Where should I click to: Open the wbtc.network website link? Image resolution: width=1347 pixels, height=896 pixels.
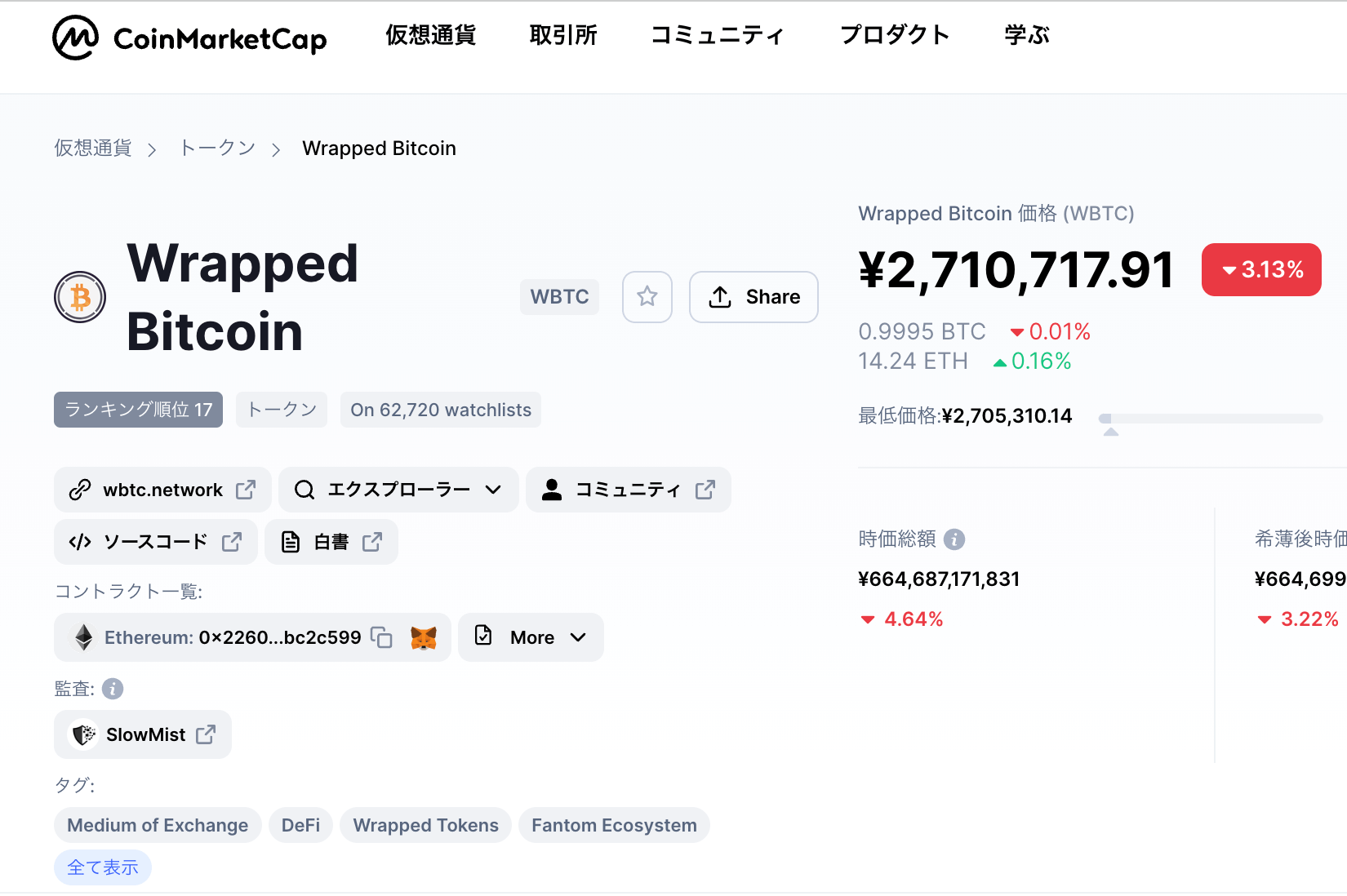pyautogui.click(x=162, y=490)
